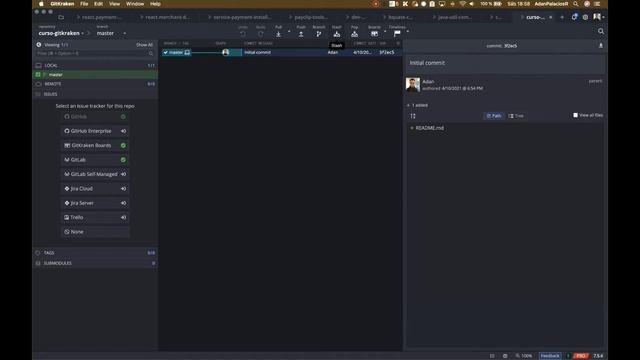640x360 pixels.
Task: Open preferences via the gear icon
Action: click(x=585, y=17)
